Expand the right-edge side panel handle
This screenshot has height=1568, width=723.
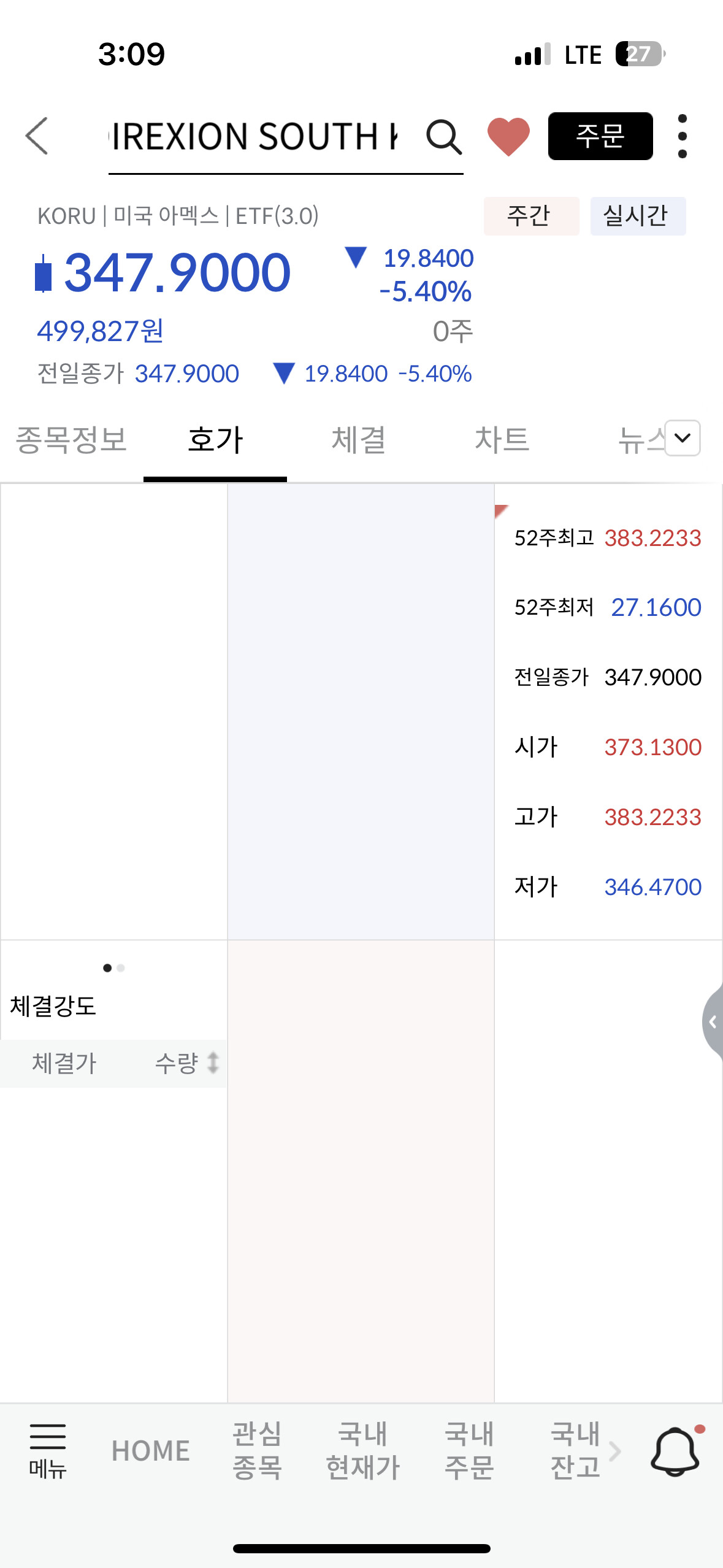click(713, 1022)
